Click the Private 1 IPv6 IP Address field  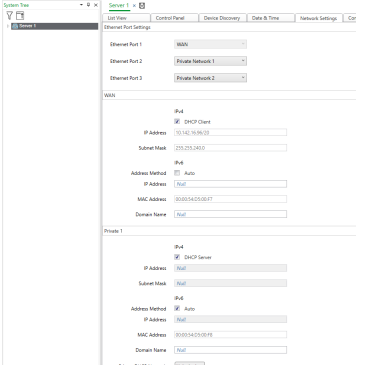pos(230,319)
